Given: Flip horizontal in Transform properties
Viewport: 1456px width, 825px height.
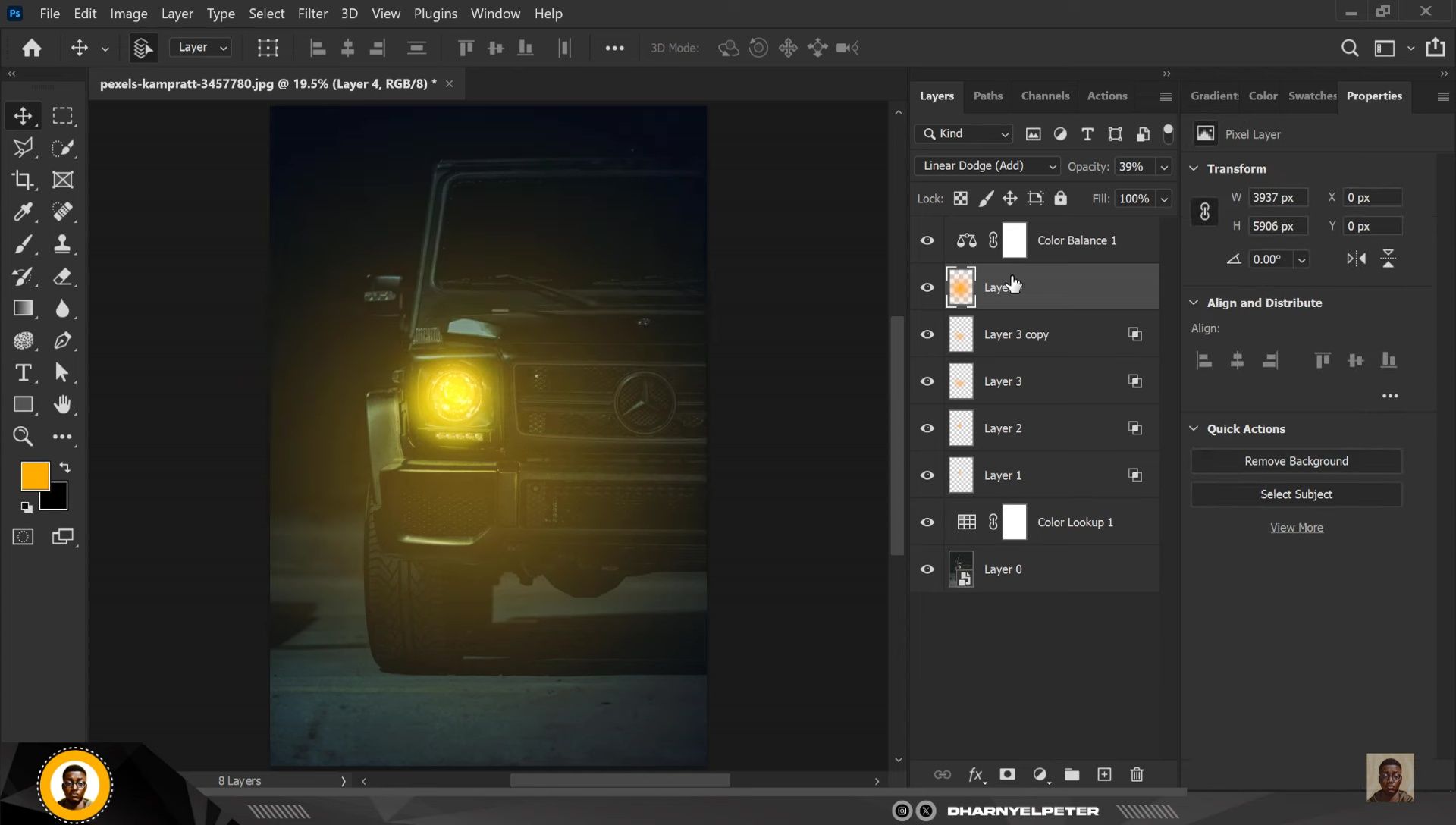Looking at the screenshot, I should pyautogui.click(x=1356, y=259).
